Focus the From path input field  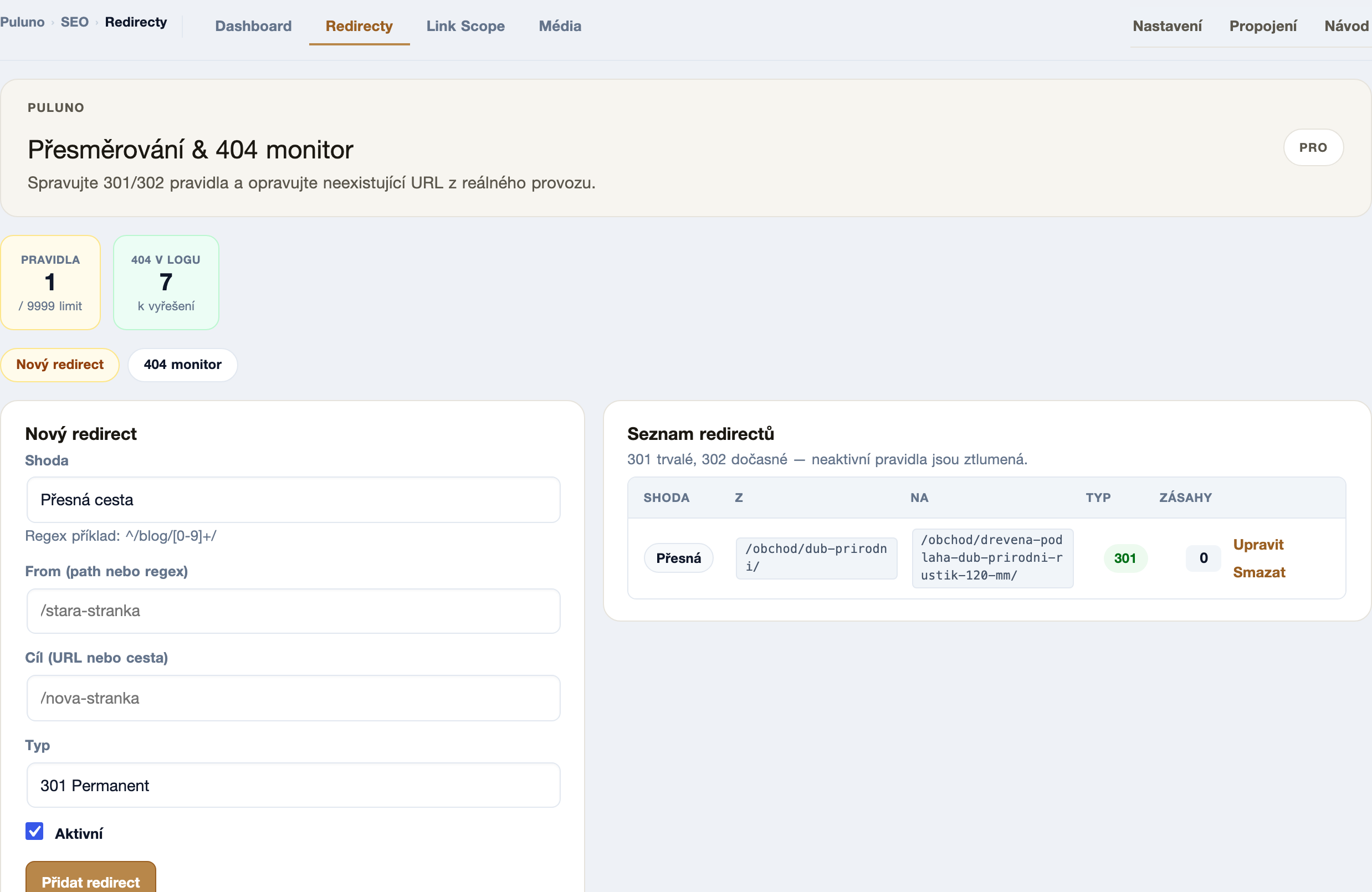(294, 611)
